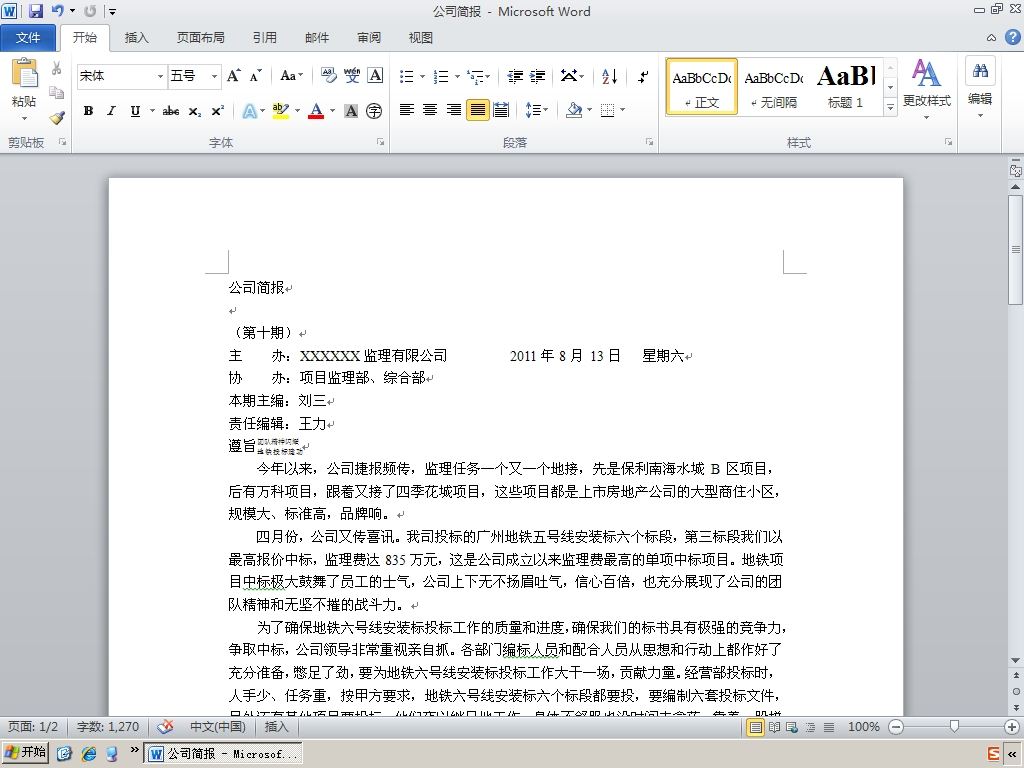Image resolution: width=1024 pixels, height=768 pixels.
Task: Click the vertical scrollbar thumb
Action: (1016, 249)
